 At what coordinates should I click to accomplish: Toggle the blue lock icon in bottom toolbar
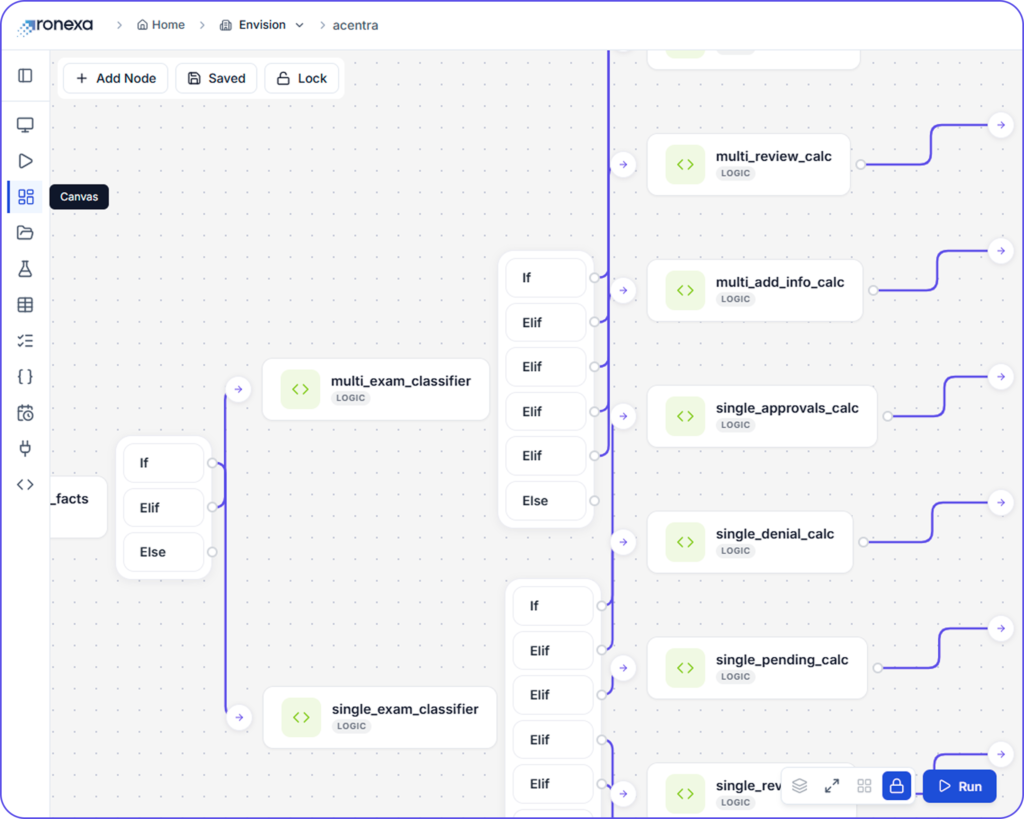[896, 786]
